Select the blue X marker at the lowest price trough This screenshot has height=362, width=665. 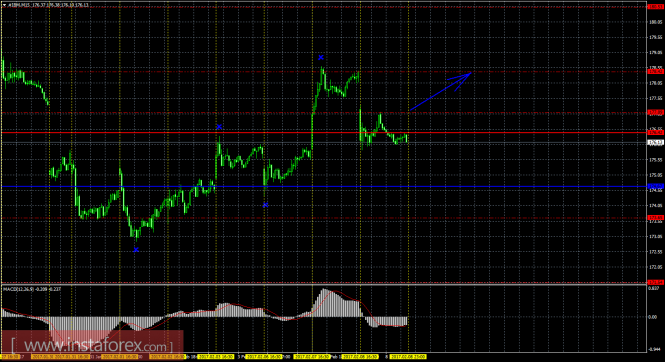tap(136, 250)
